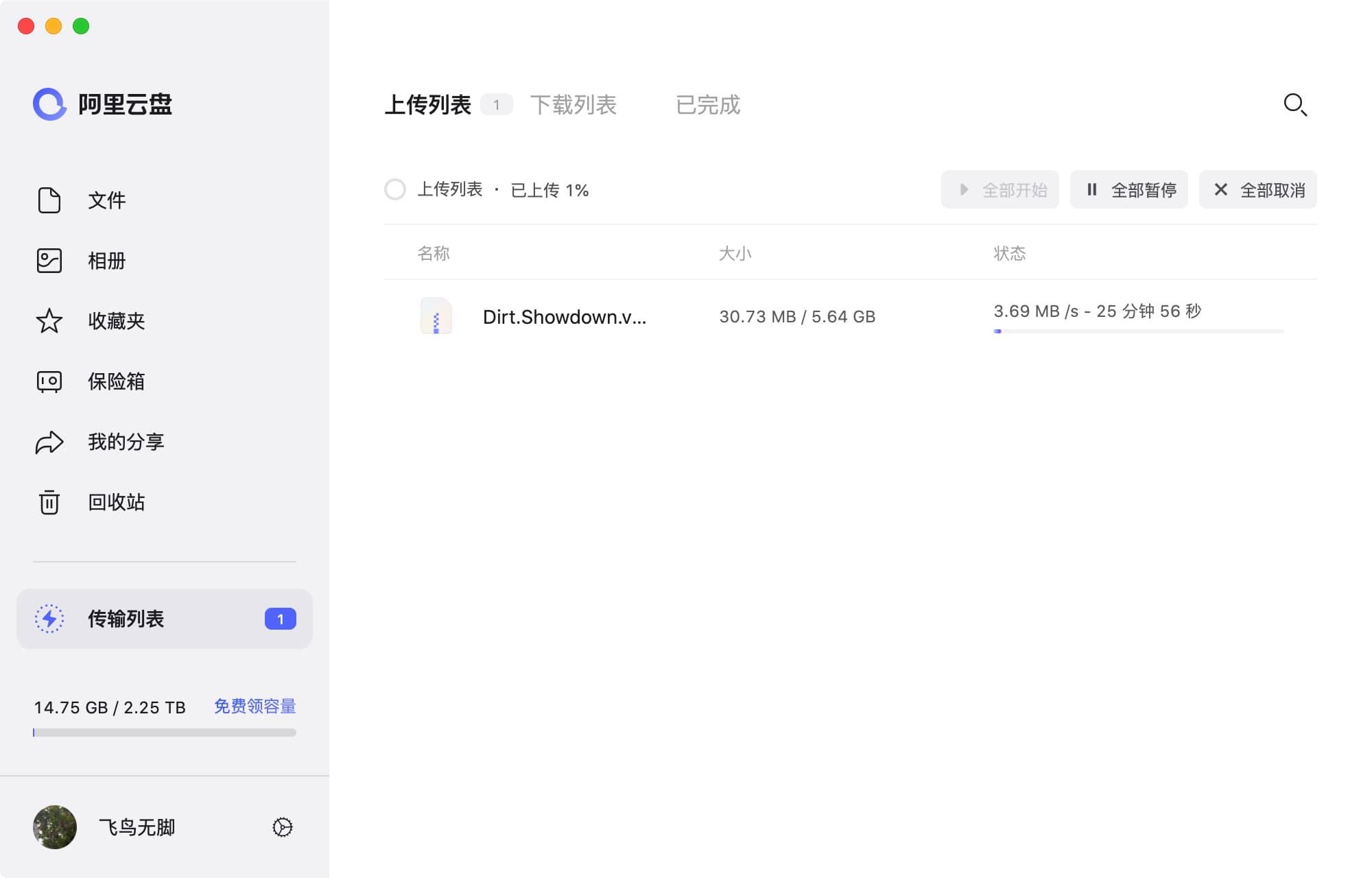1372x878 pixels.
Task: Click the 收藏夹 star icon
Action: coord(49,321)
